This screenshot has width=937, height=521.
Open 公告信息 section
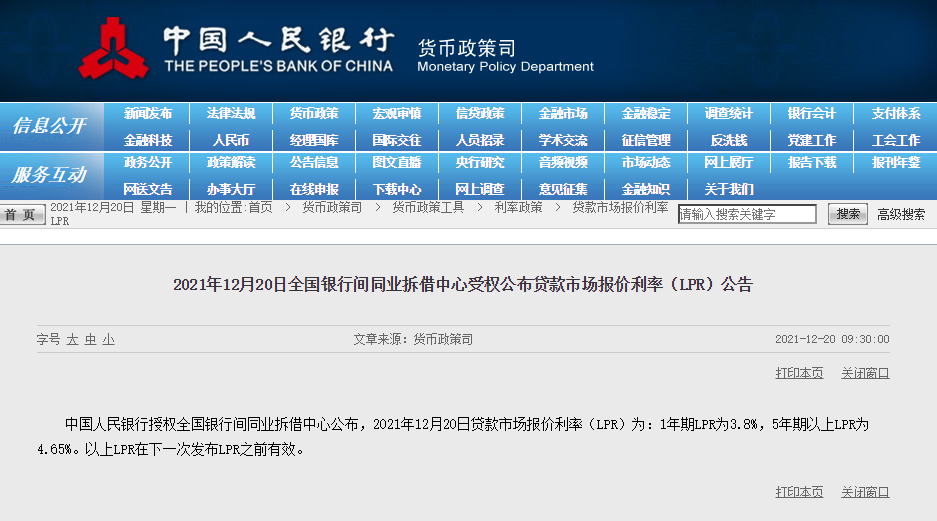pyautogui.click(x=314, y=162)
